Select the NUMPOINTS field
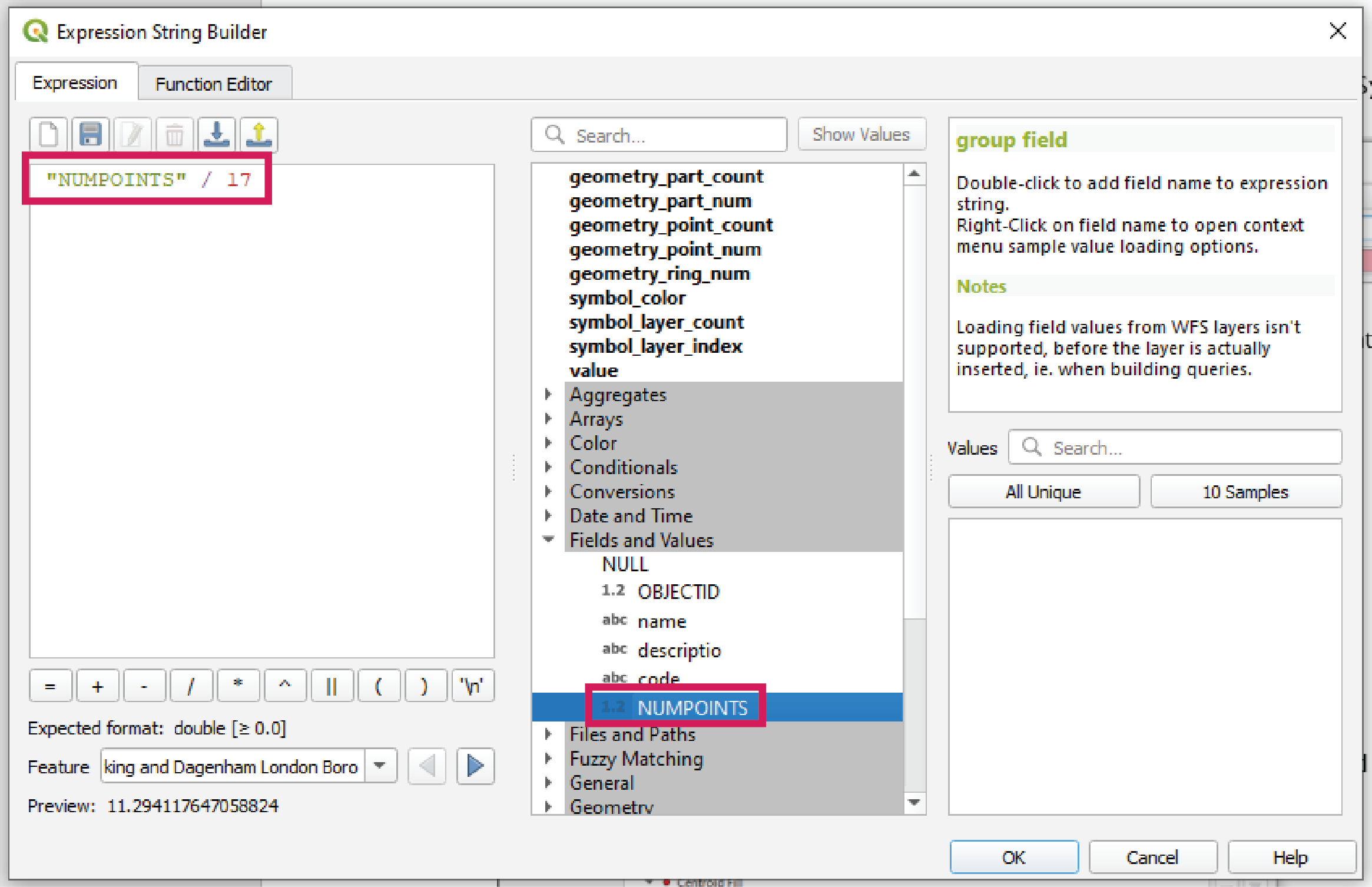1372x887 pixels. [x=692, y=707]
